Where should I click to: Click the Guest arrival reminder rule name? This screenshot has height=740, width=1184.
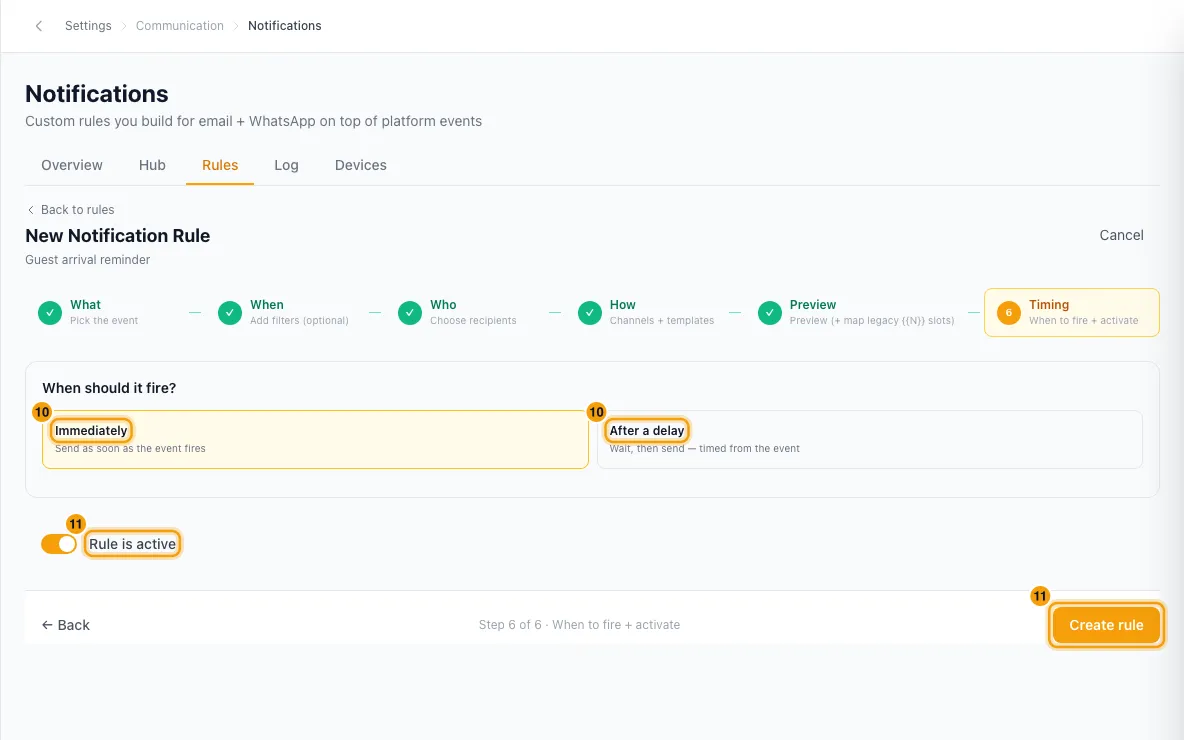pos(88,260)
